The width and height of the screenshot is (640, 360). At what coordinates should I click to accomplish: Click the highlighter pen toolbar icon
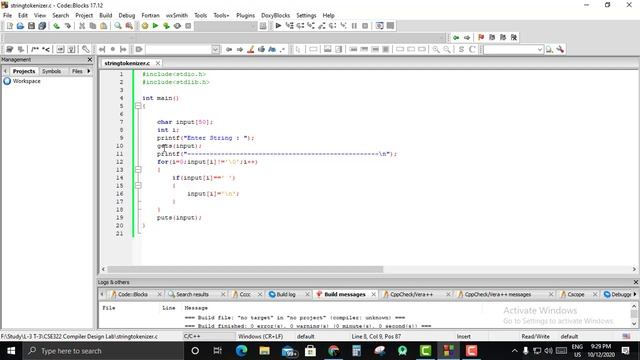click(x=251, y=49)
